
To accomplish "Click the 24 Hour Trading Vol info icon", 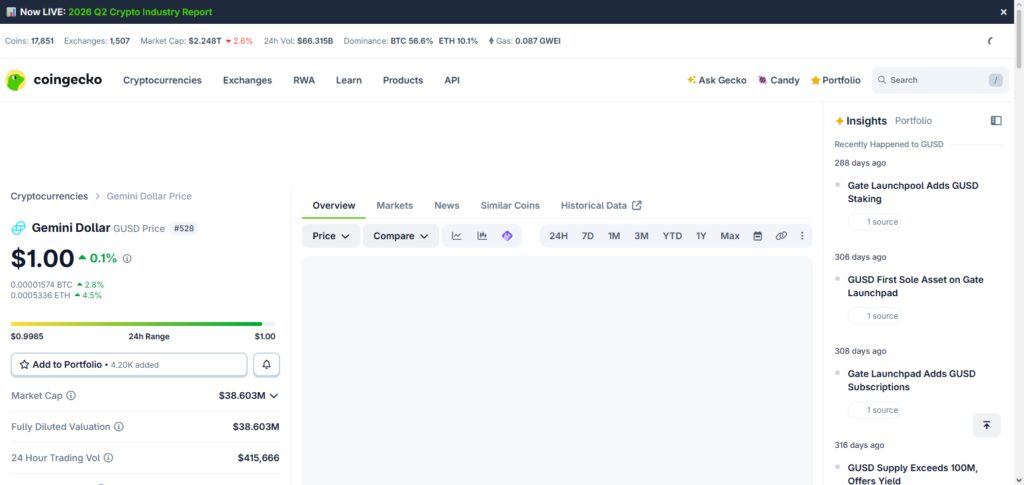I will pos(108,458).
